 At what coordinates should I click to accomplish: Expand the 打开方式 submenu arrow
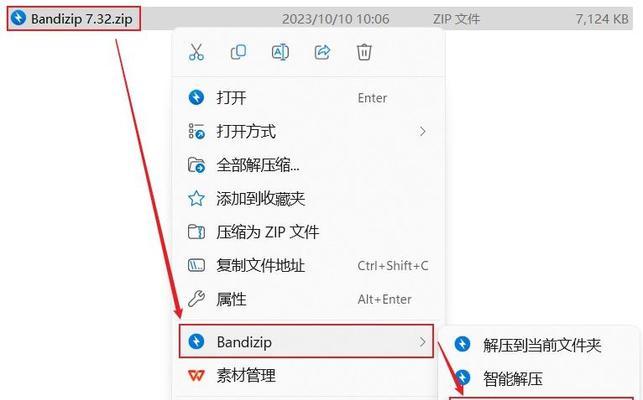(x=422, y=131)
